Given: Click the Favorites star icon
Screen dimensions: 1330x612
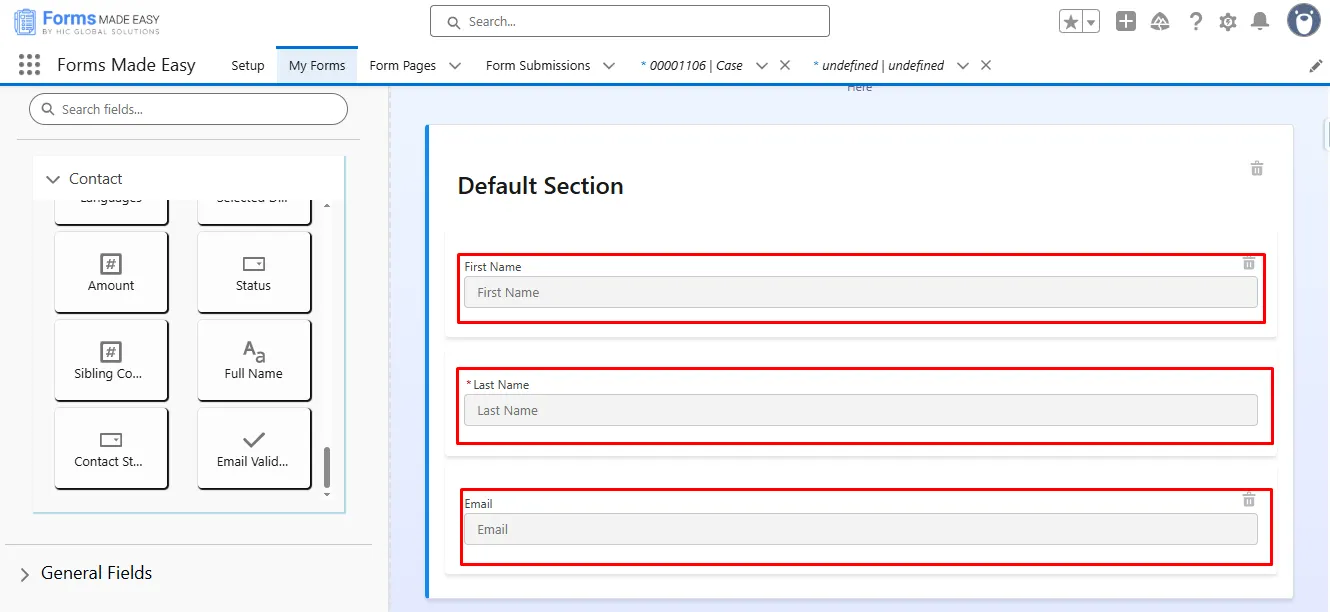Looking at the screenshot, I should tap(1070, 22).
